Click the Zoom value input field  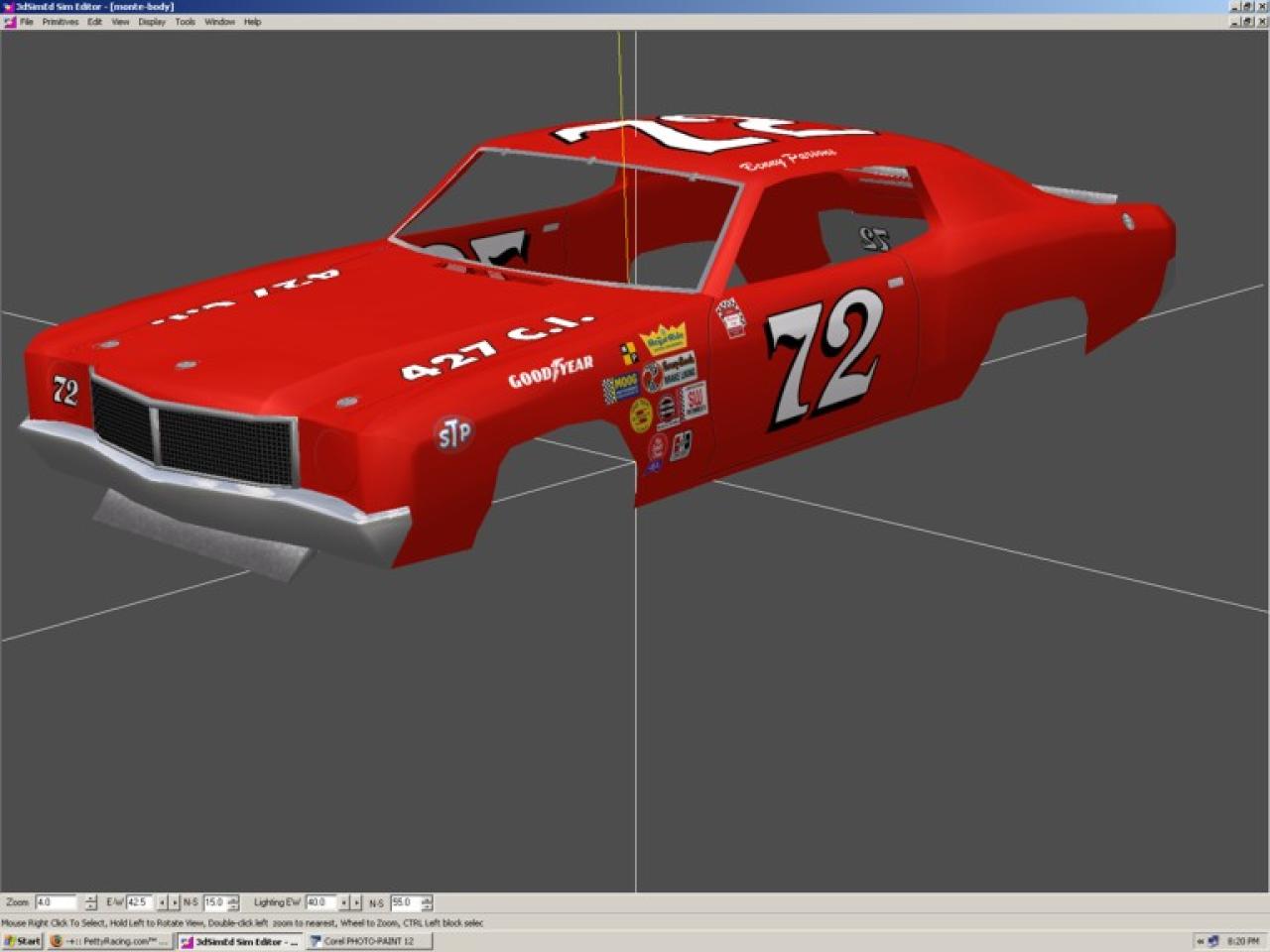click(55, 902)
